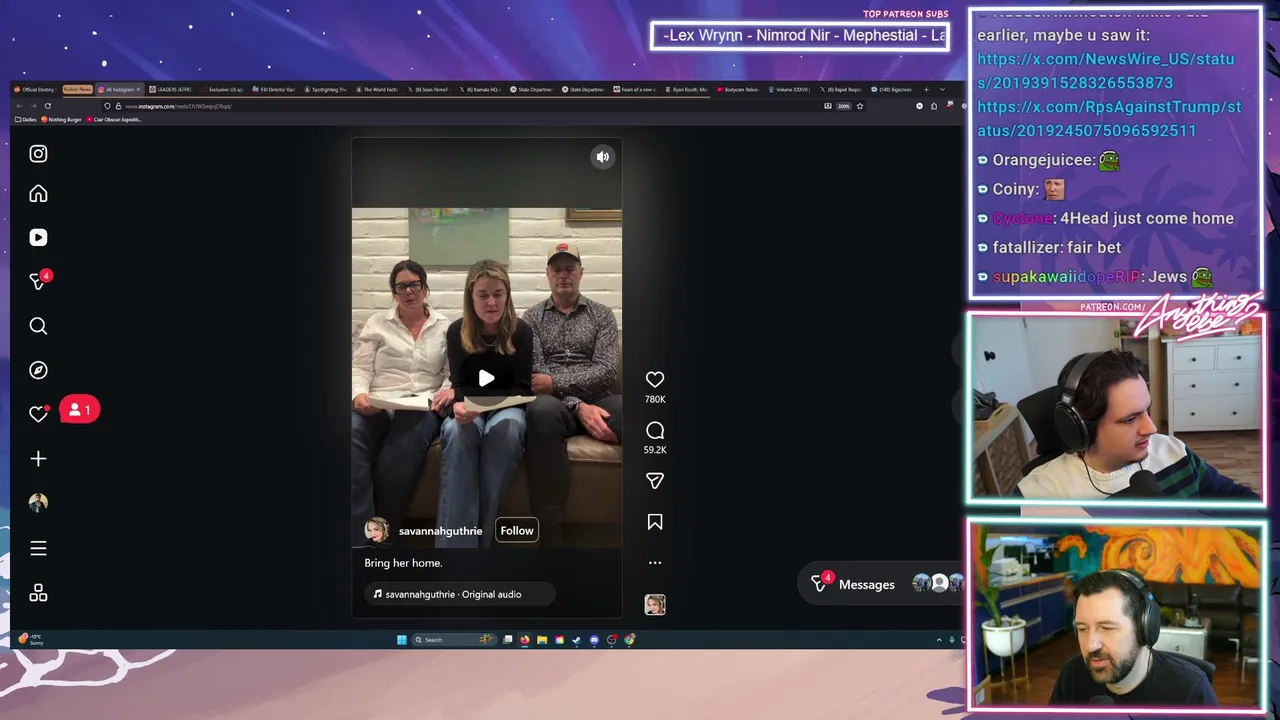
Task: Open audio thumbnail below reel actions
Action: coord(655,604)
